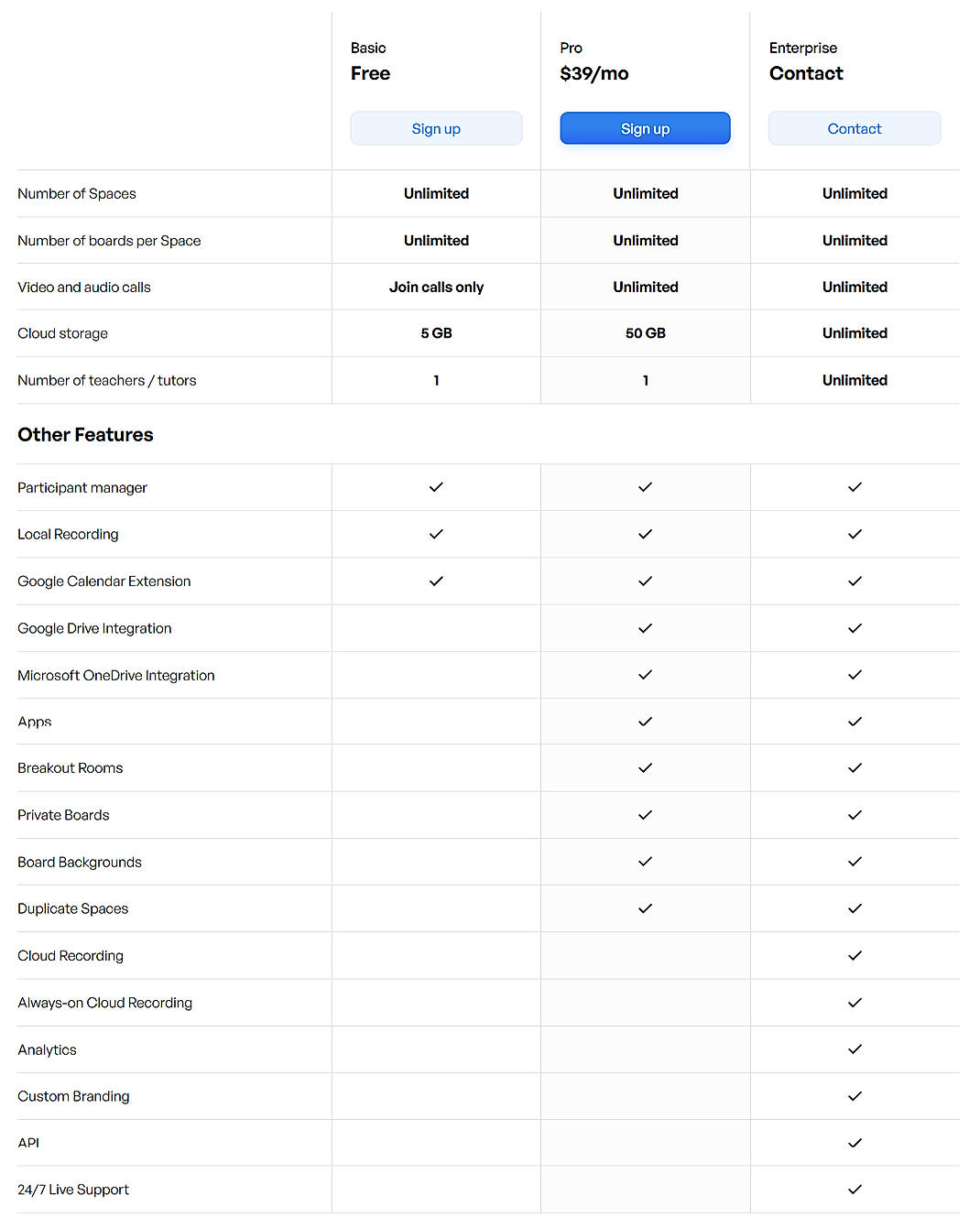Toggle the Board Backgrounds checkmark in Pro column
980x1228 pixels.
click(x=645, y=862)
